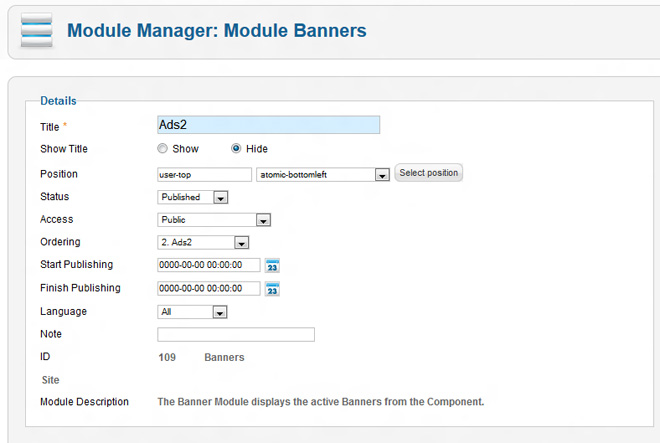The width and height of the screenshot is (660, 443).
Task: Click the Site label below ID
Action: tap(50, 381)
